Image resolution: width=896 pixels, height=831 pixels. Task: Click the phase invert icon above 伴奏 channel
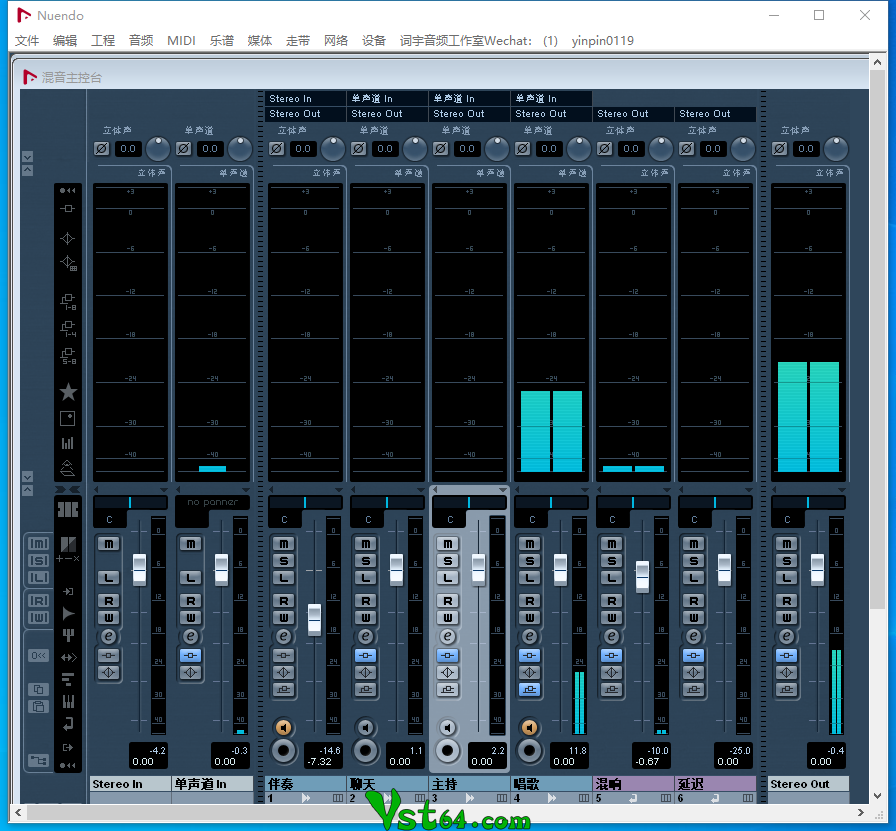tap(277, 149)
